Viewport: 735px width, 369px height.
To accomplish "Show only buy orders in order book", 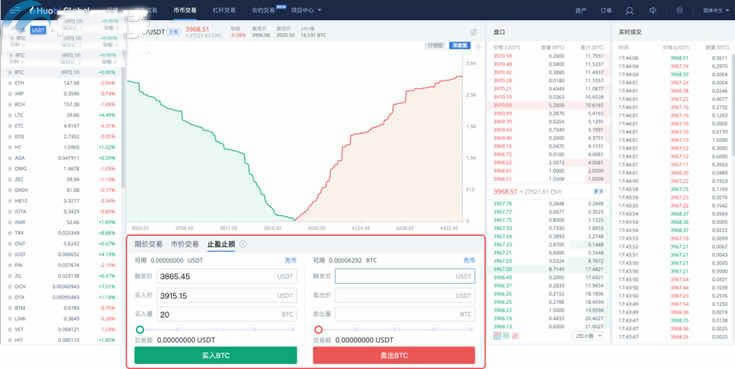I will pyautogui.click(x=506, y=336).
